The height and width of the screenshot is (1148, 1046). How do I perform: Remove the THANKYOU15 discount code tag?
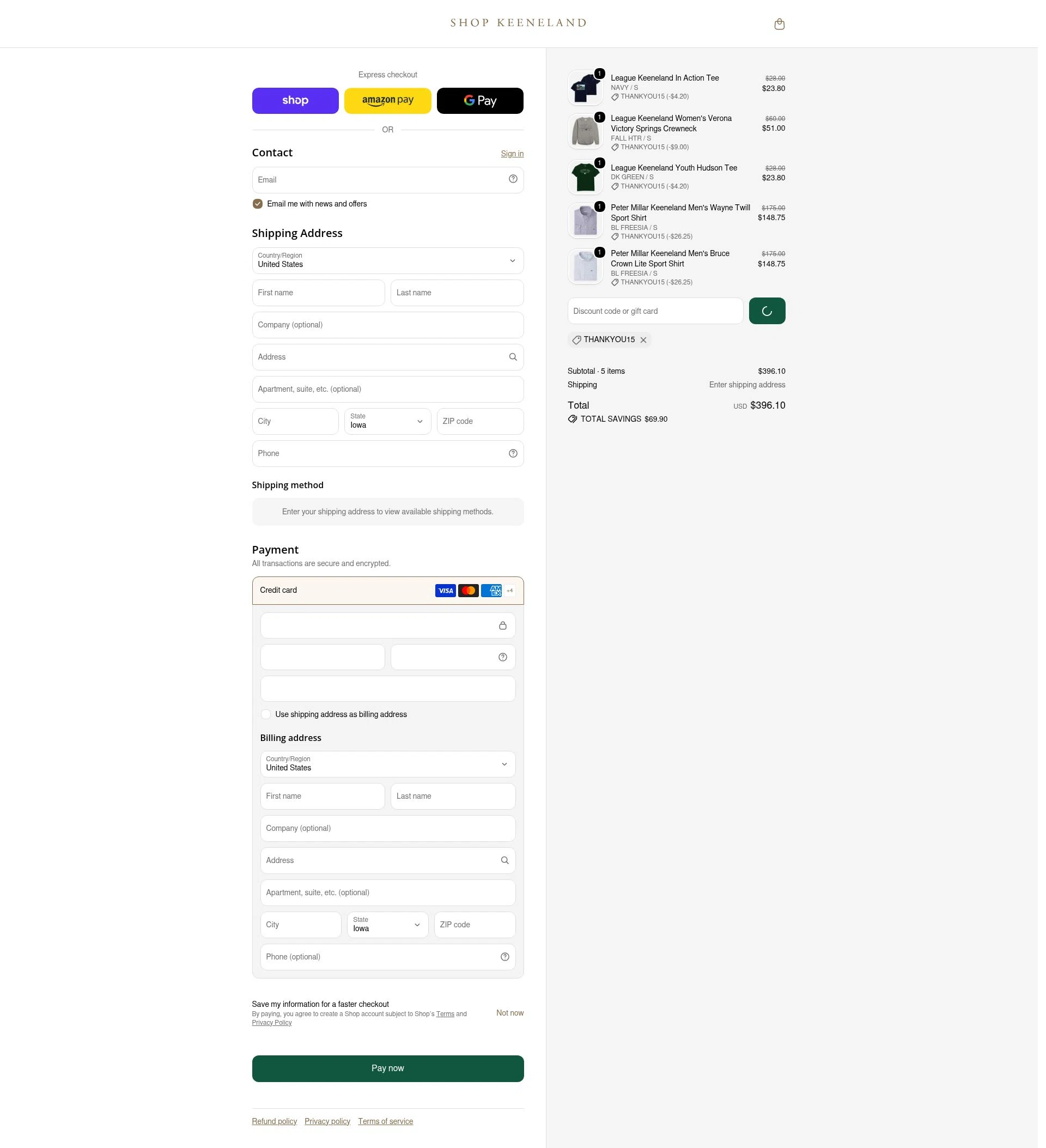(648, 342)
